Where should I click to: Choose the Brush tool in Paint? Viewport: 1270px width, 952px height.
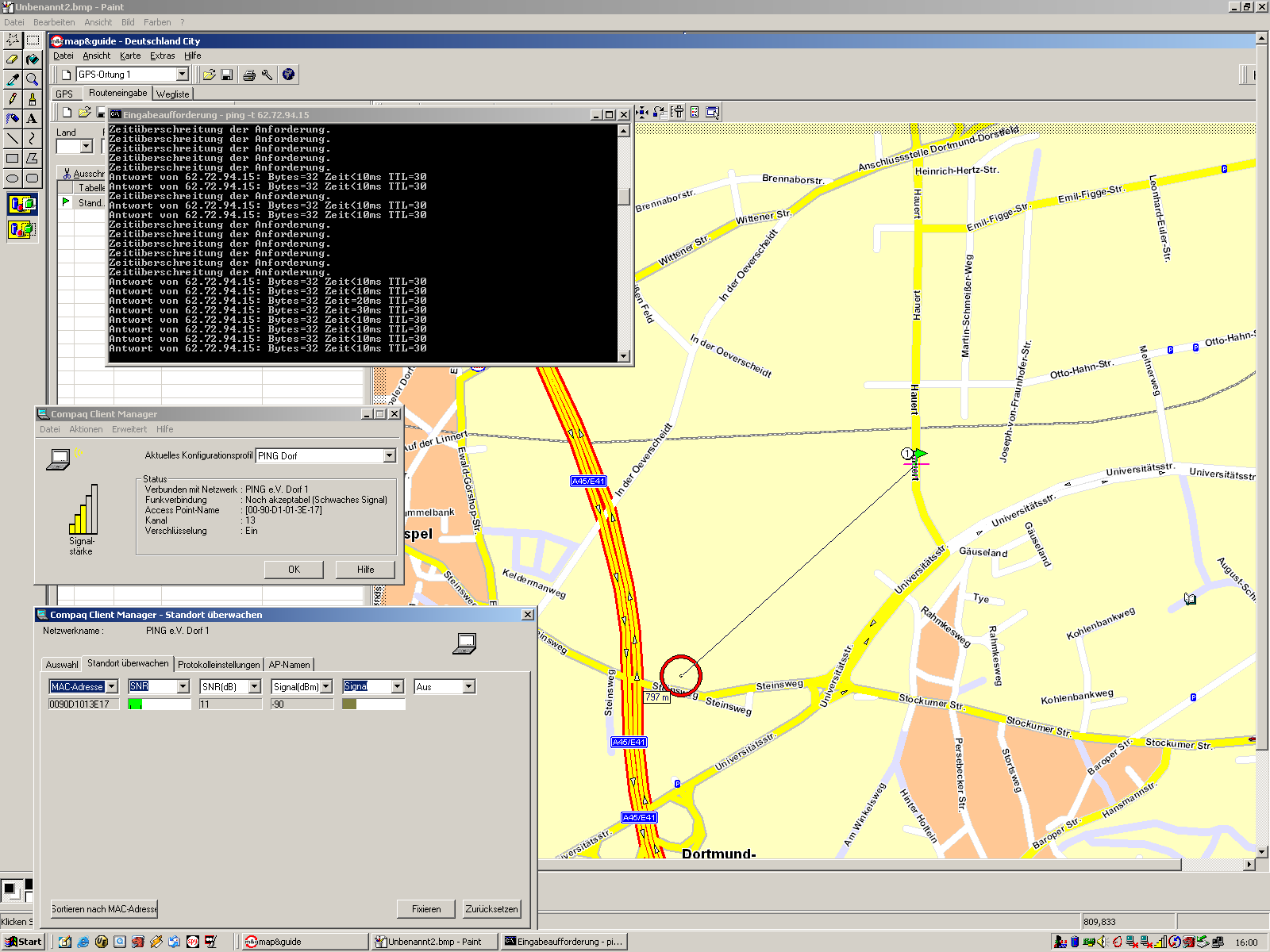33,99
